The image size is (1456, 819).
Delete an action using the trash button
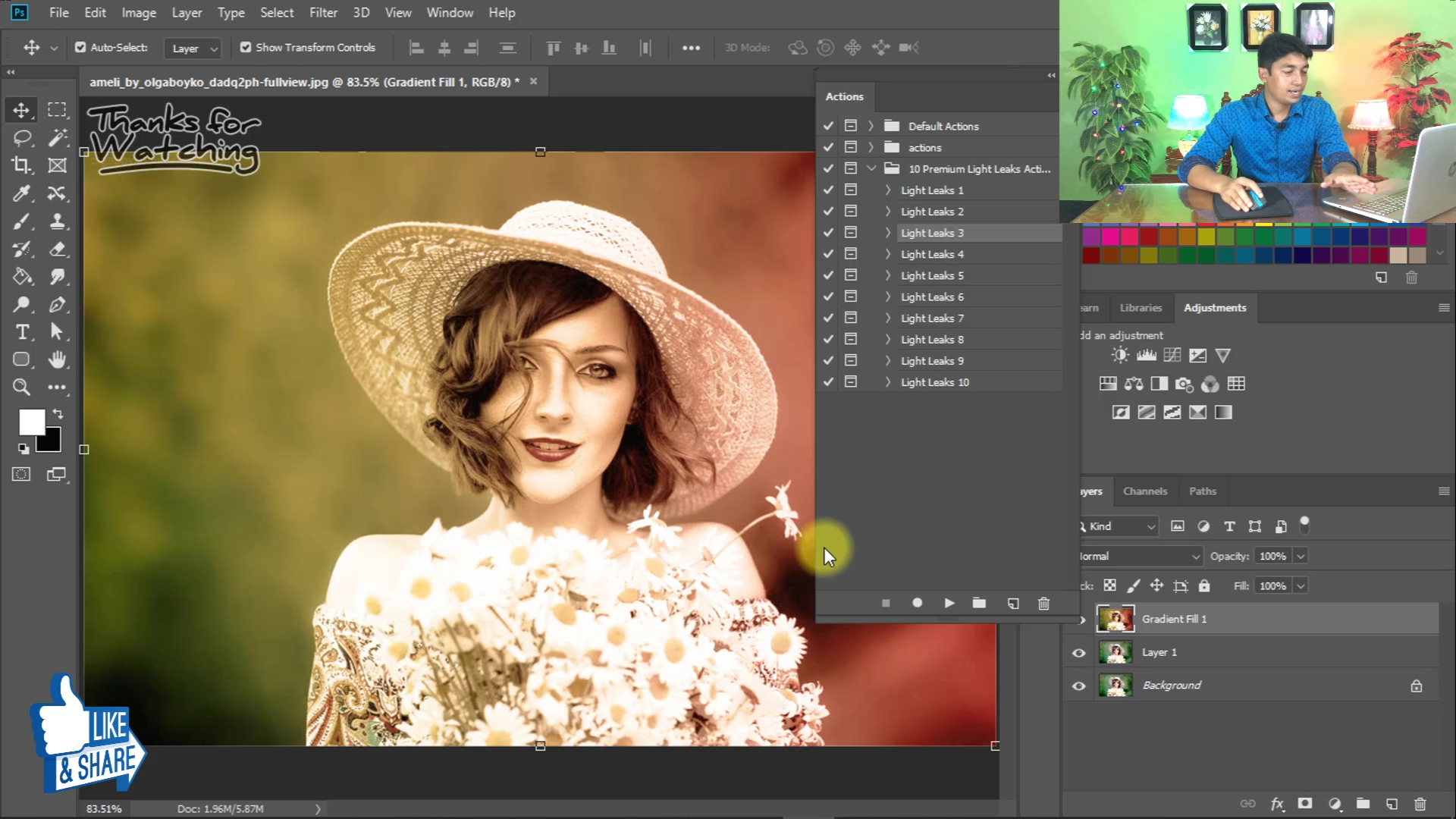tap(1043, 603)
